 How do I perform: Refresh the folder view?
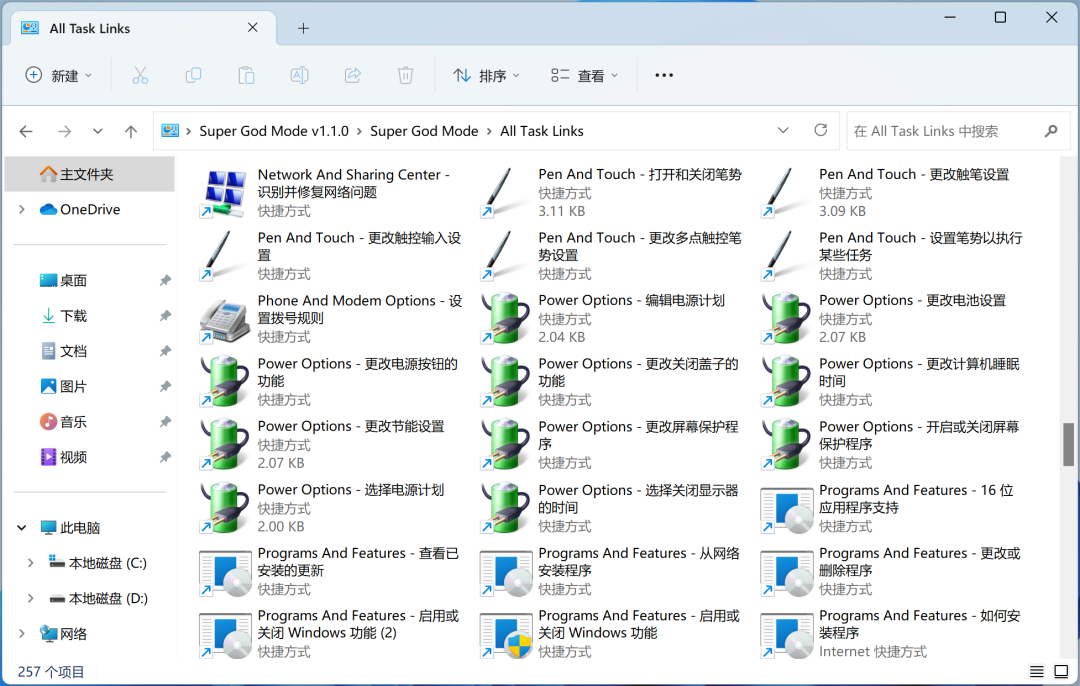[820, 130]
